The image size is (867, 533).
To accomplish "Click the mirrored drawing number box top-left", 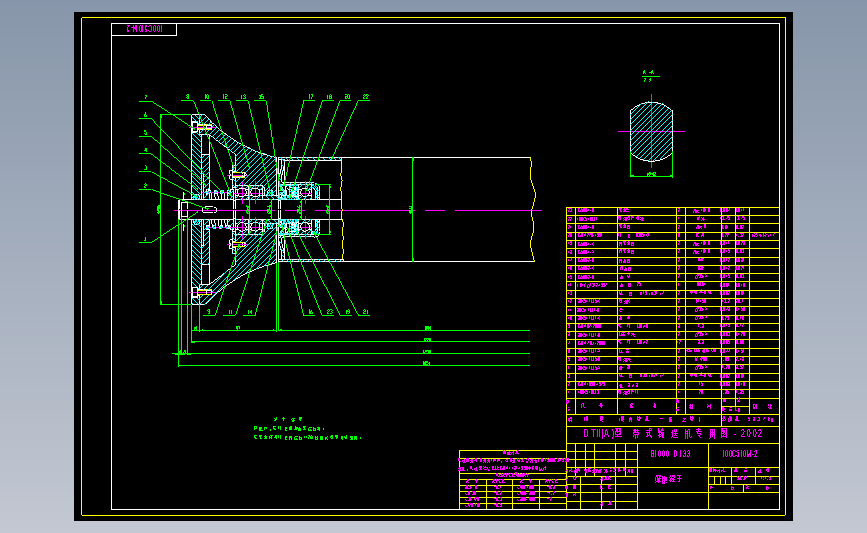I will (144, 29).
